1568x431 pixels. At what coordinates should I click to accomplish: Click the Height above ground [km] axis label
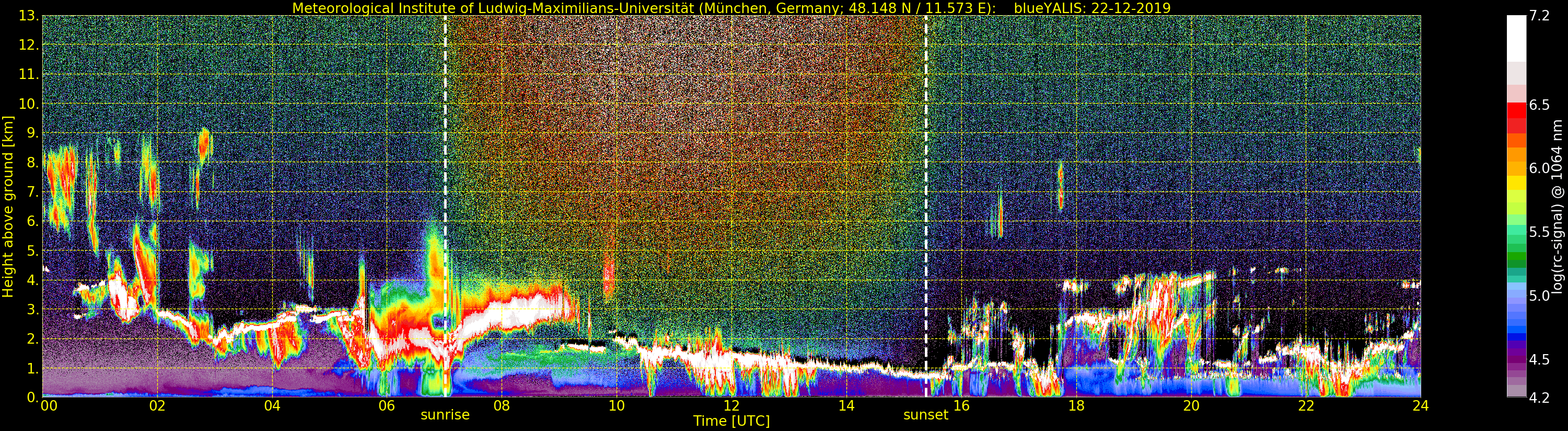point(8,206)
